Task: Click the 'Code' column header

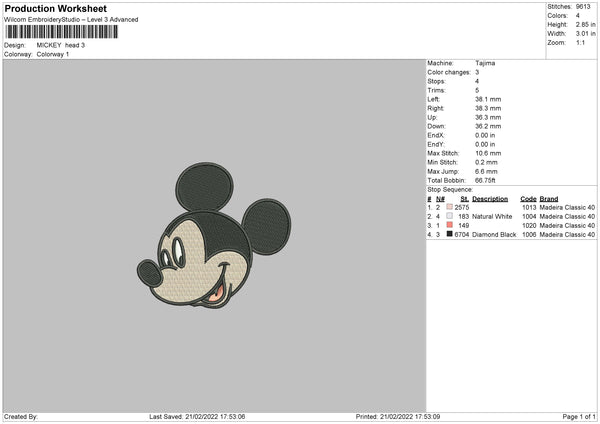Action: 528,199
